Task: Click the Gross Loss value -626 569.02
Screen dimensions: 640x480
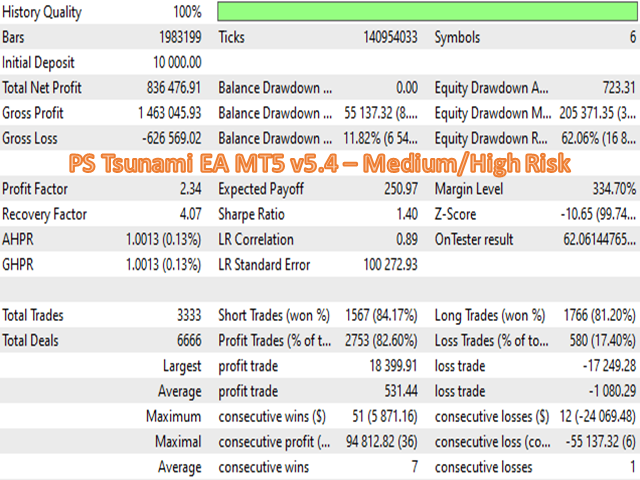Action: coord(171,138)
